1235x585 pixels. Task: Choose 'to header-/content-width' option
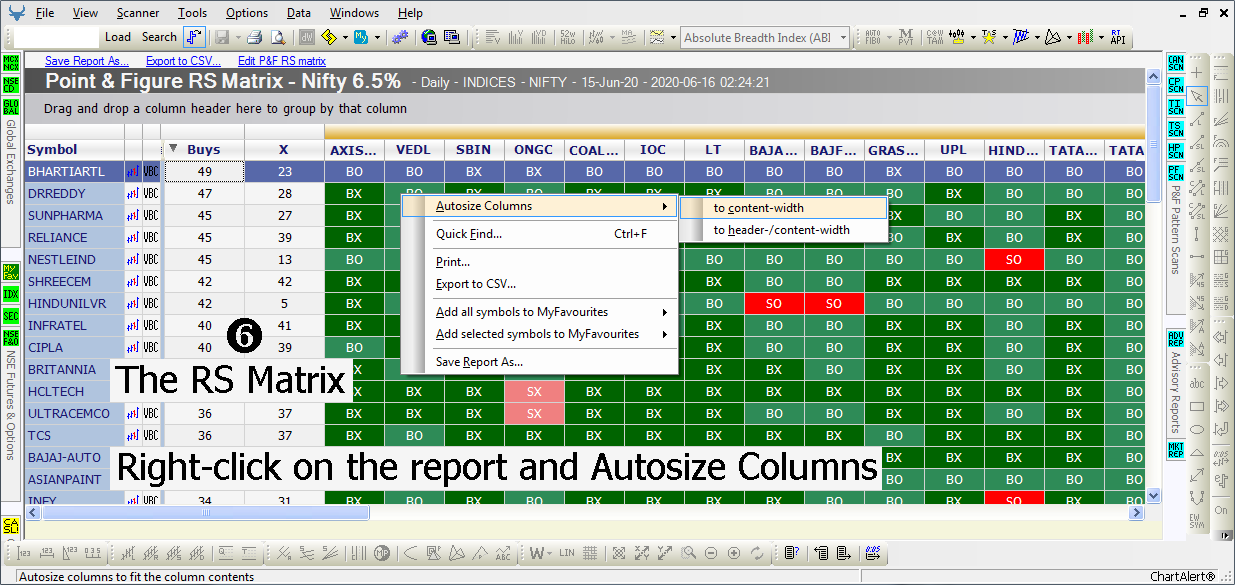pyautogui.click(x=782, y=230)
